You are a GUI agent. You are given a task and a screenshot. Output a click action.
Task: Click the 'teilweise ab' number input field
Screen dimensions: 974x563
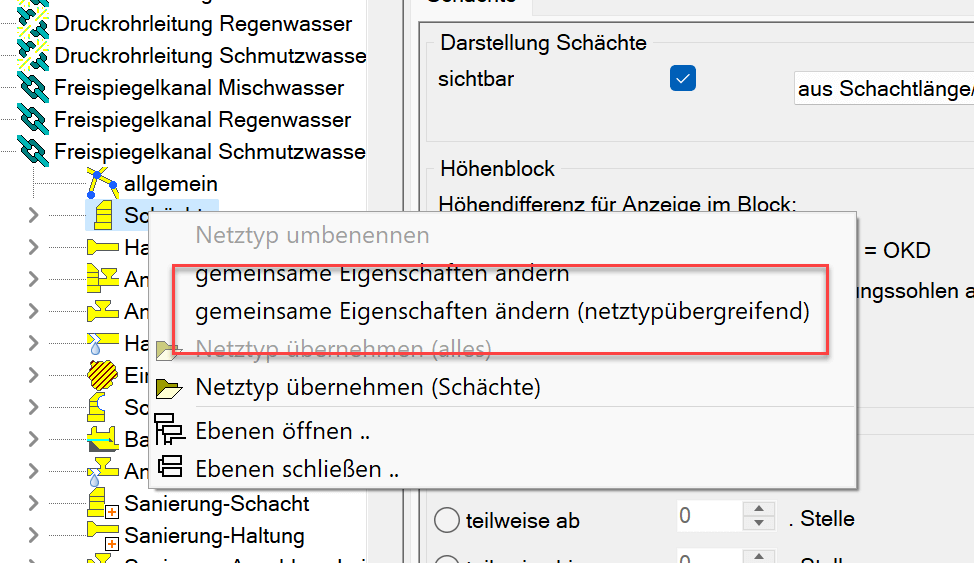point(709,517)
